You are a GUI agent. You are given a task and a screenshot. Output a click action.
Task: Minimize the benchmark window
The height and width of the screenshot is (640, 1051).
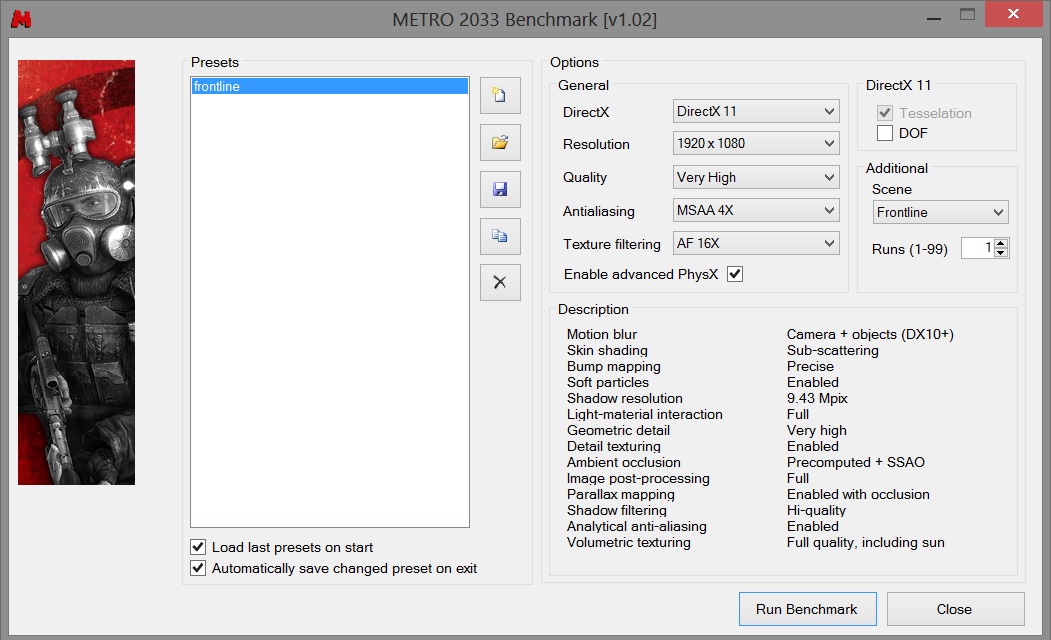point(934,17)
